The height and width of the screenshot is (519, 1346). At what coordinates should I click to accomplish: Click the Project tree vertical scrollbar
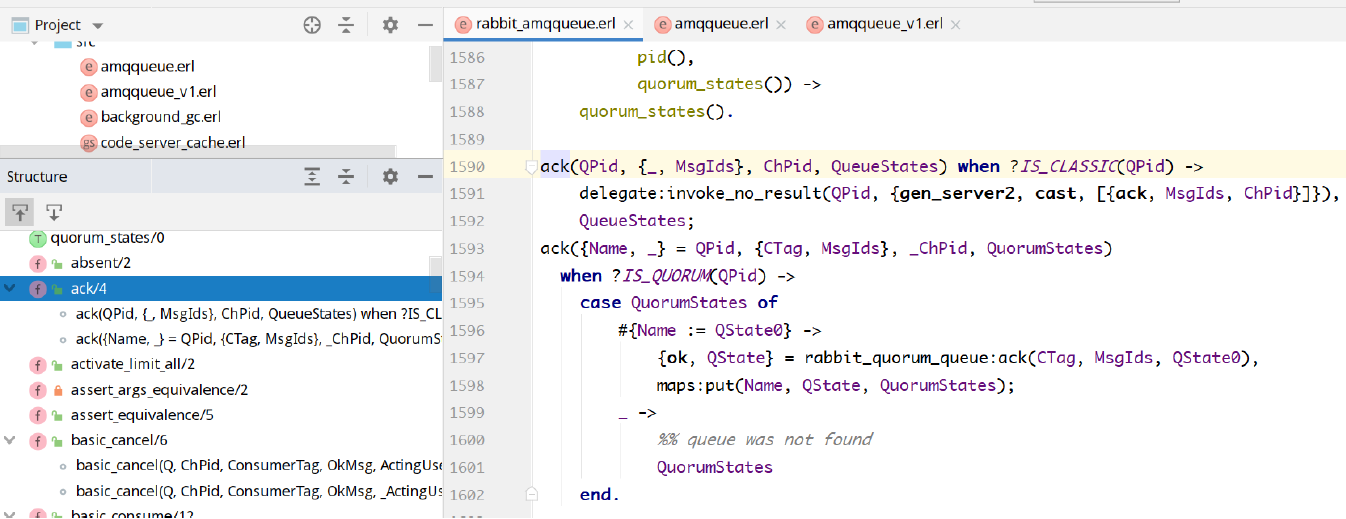pos(436,65)
